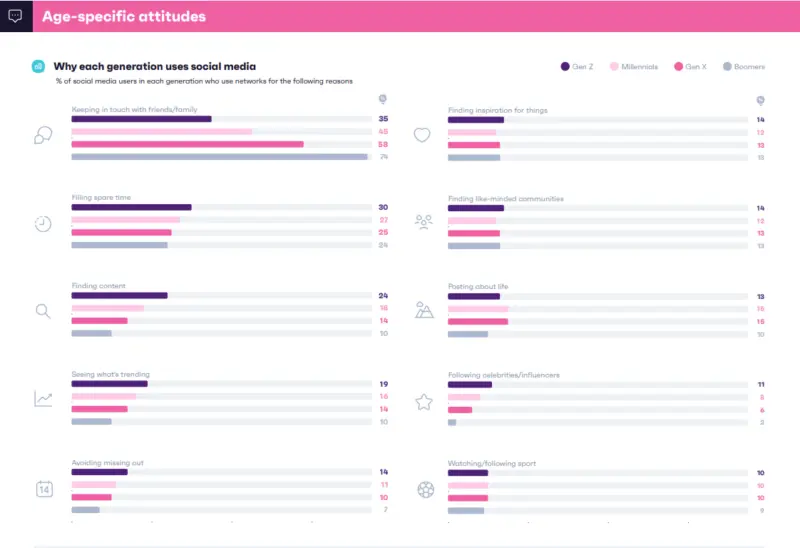The image size is (800, 548).
Task: Select the magnifying glass Finding content icon
Action: click(43, 311)
